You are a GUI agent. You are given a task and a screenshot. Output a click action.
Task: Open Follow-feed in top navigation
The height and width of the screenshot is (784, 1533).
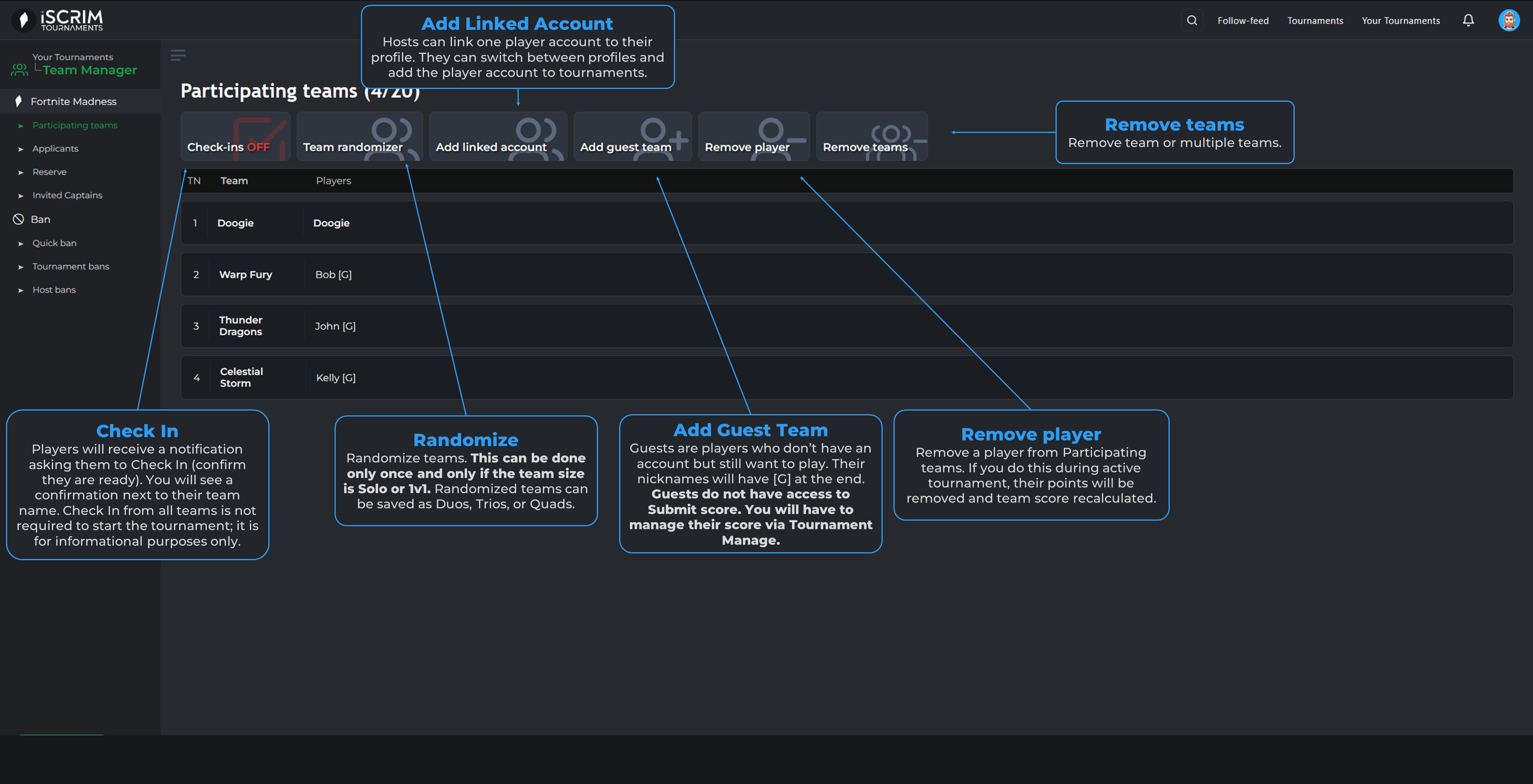click(x=1243, y=21)
